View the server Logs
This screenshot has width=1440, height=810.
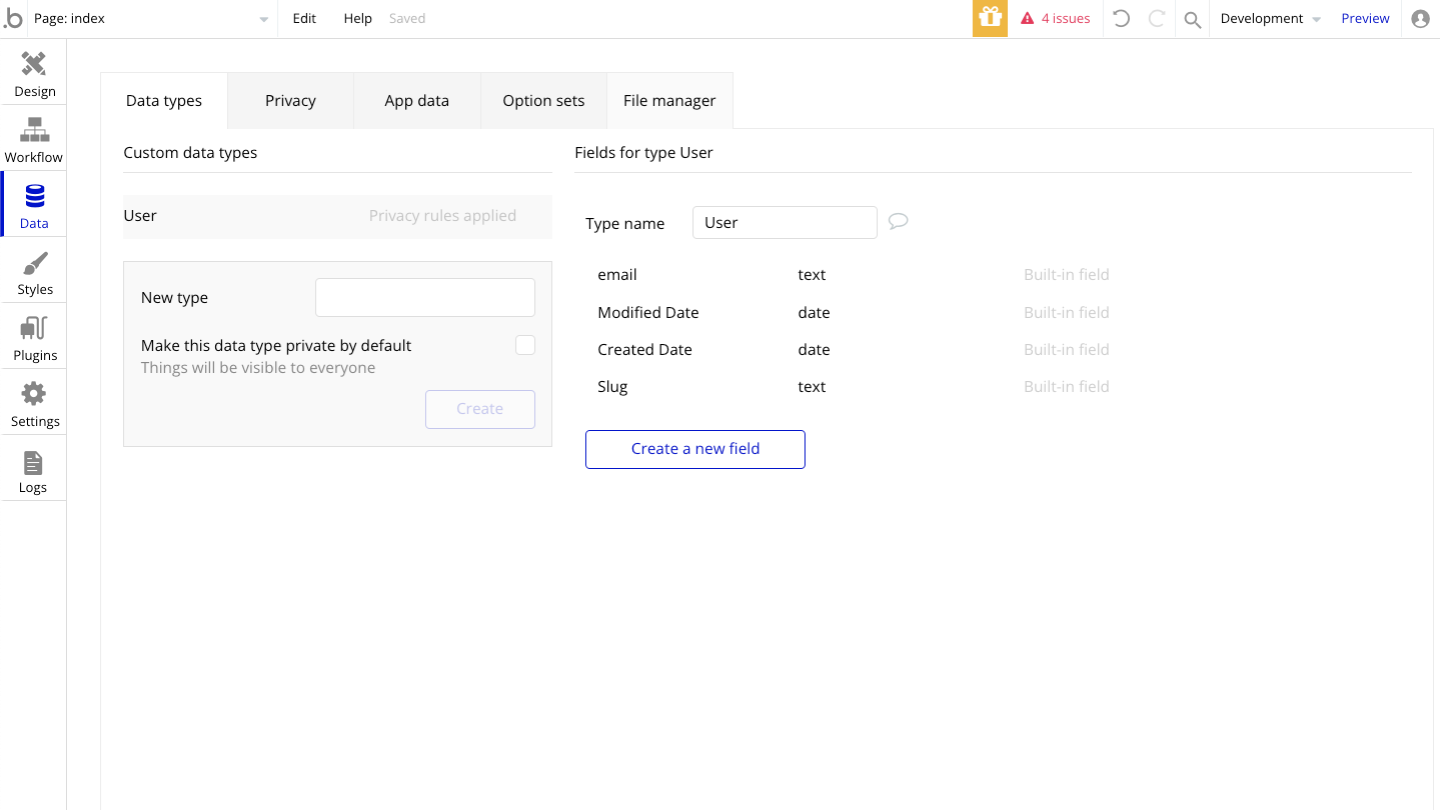coord(34,468)
